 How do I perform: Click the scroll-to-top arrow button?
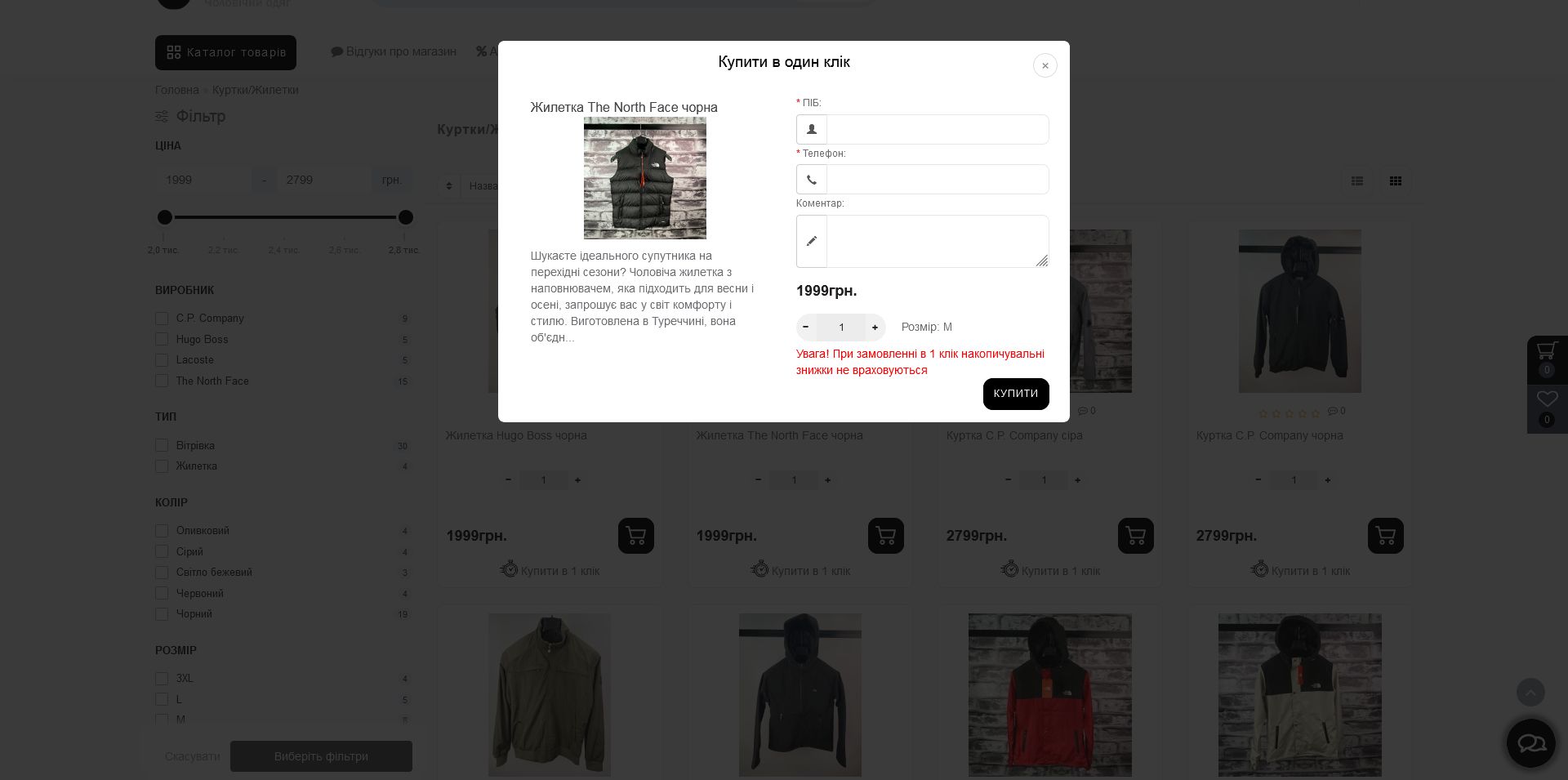pos(1530,693)
